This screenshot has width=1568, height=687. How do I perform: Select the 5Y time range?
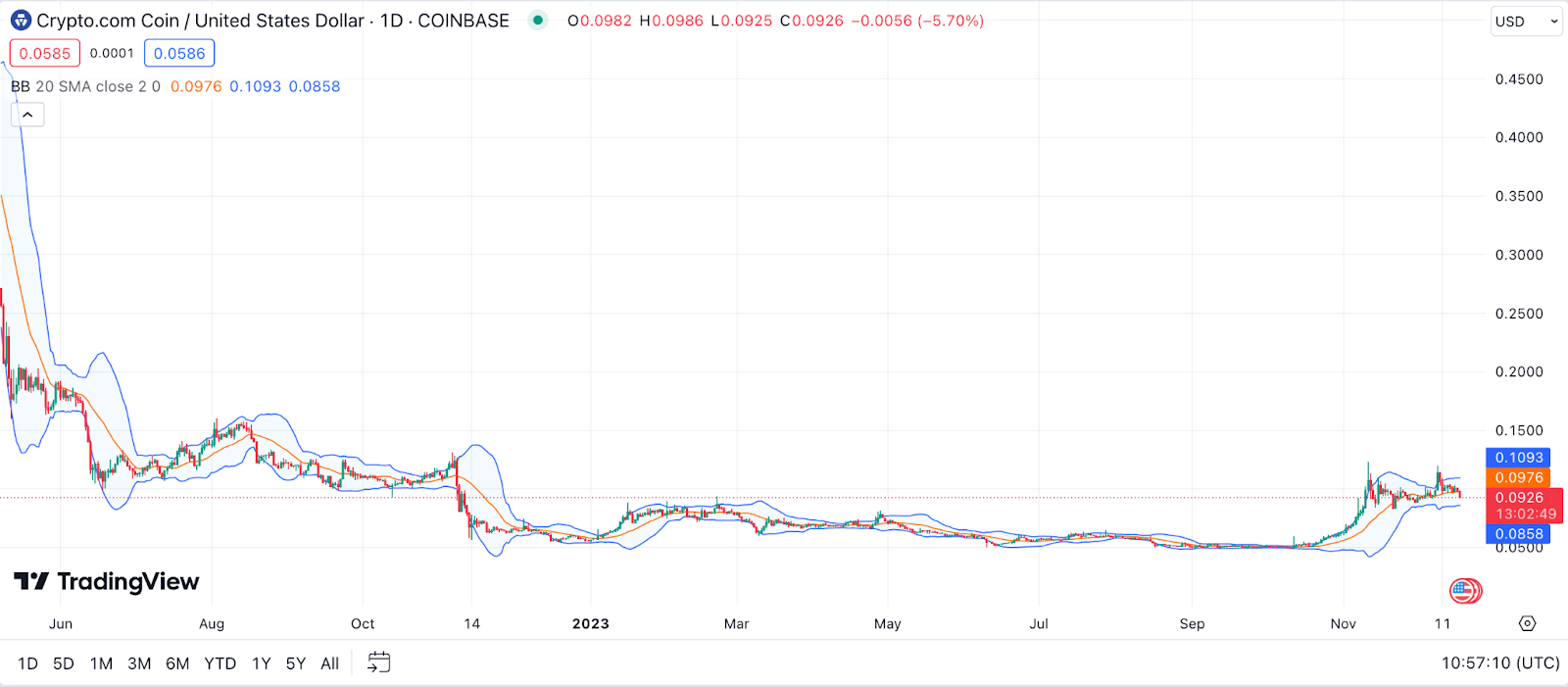pyautogui.click(x=296, y=663)
